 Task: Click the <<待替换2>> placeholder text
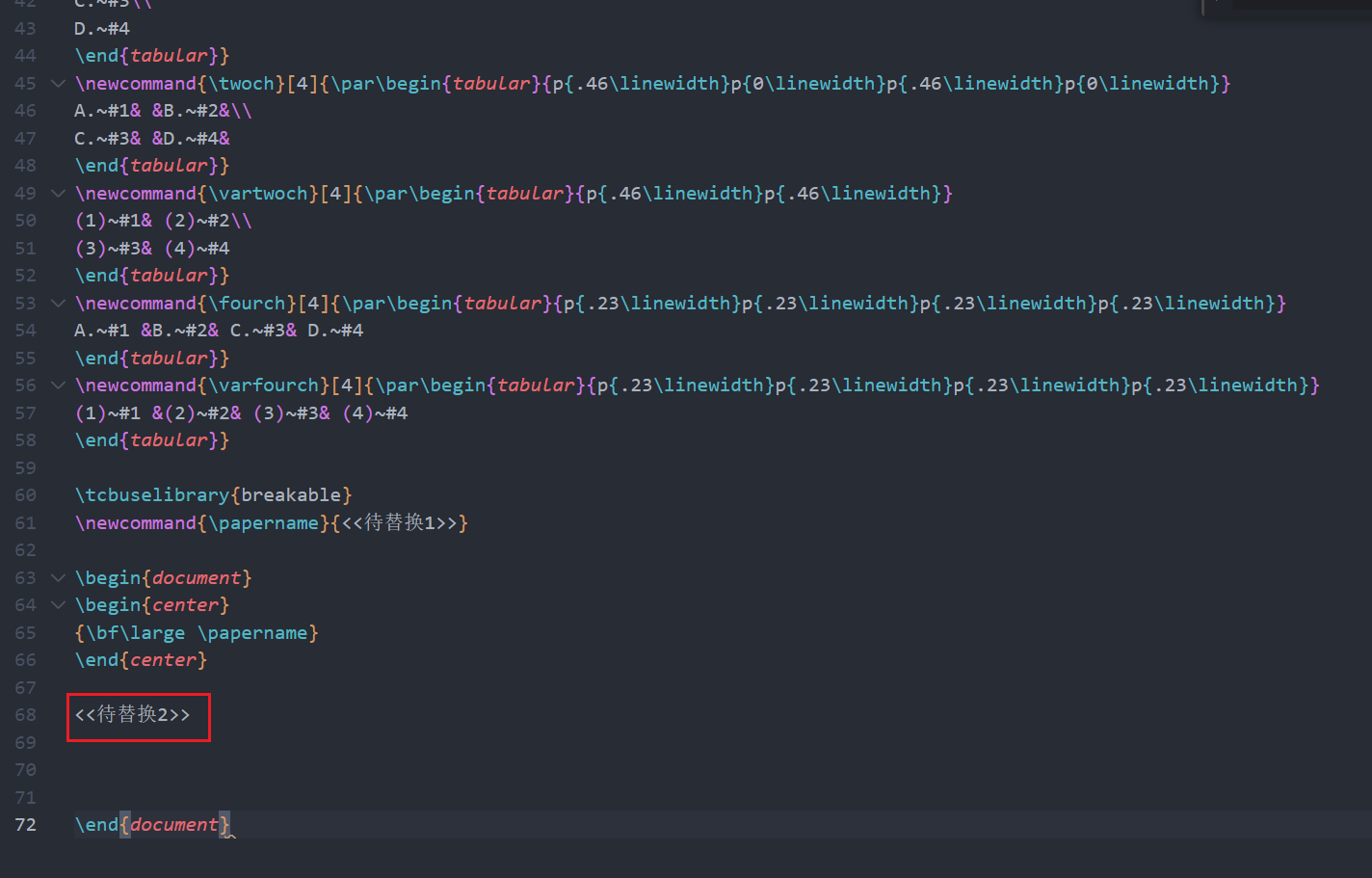[x=133, y=715]
